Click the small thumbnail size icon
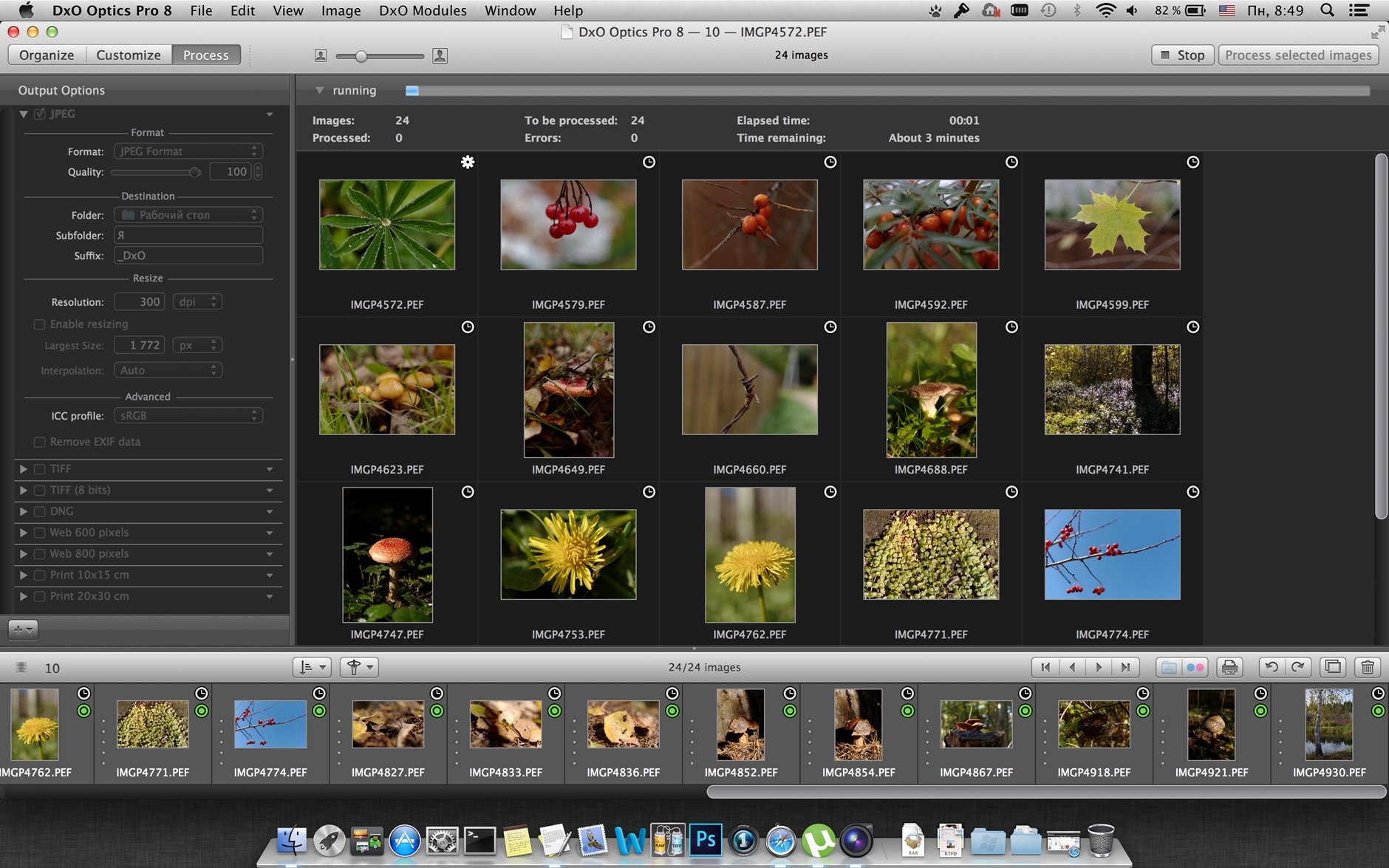1389x868 pixels. (321, 55)
